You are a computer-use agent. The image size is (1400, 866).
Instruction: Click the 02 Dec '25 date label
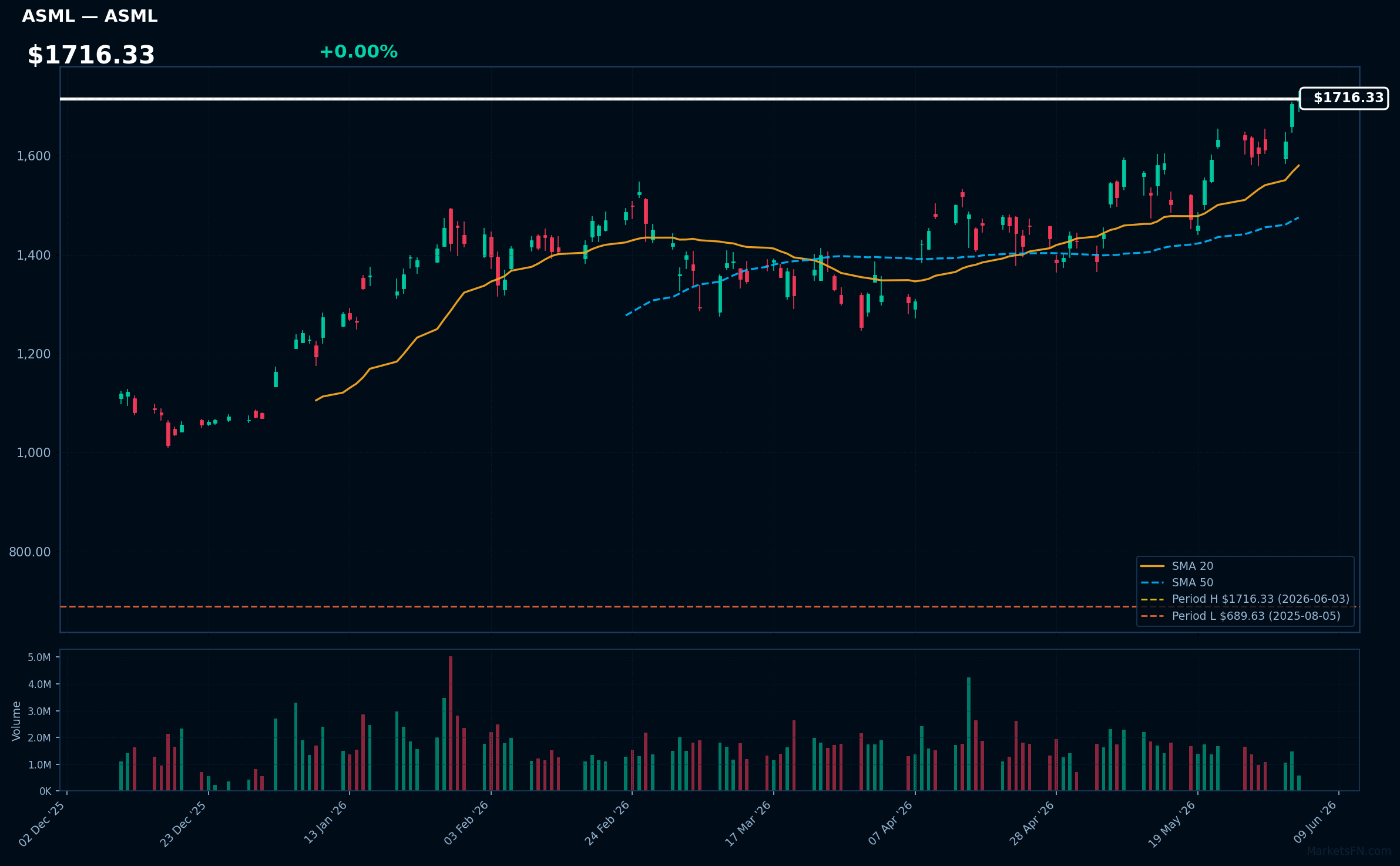tap(42, 823)
